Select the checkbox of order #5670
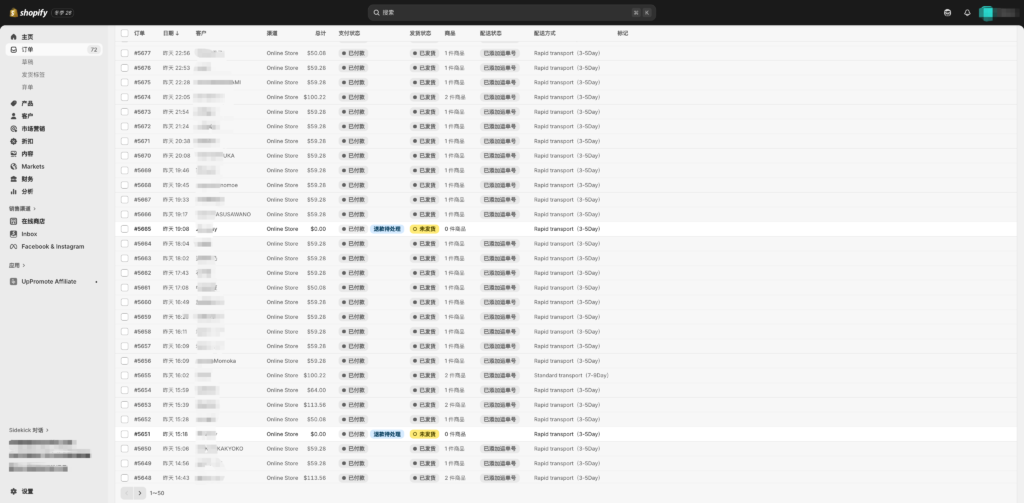The image size is (1024, 503). coord(125,155)
